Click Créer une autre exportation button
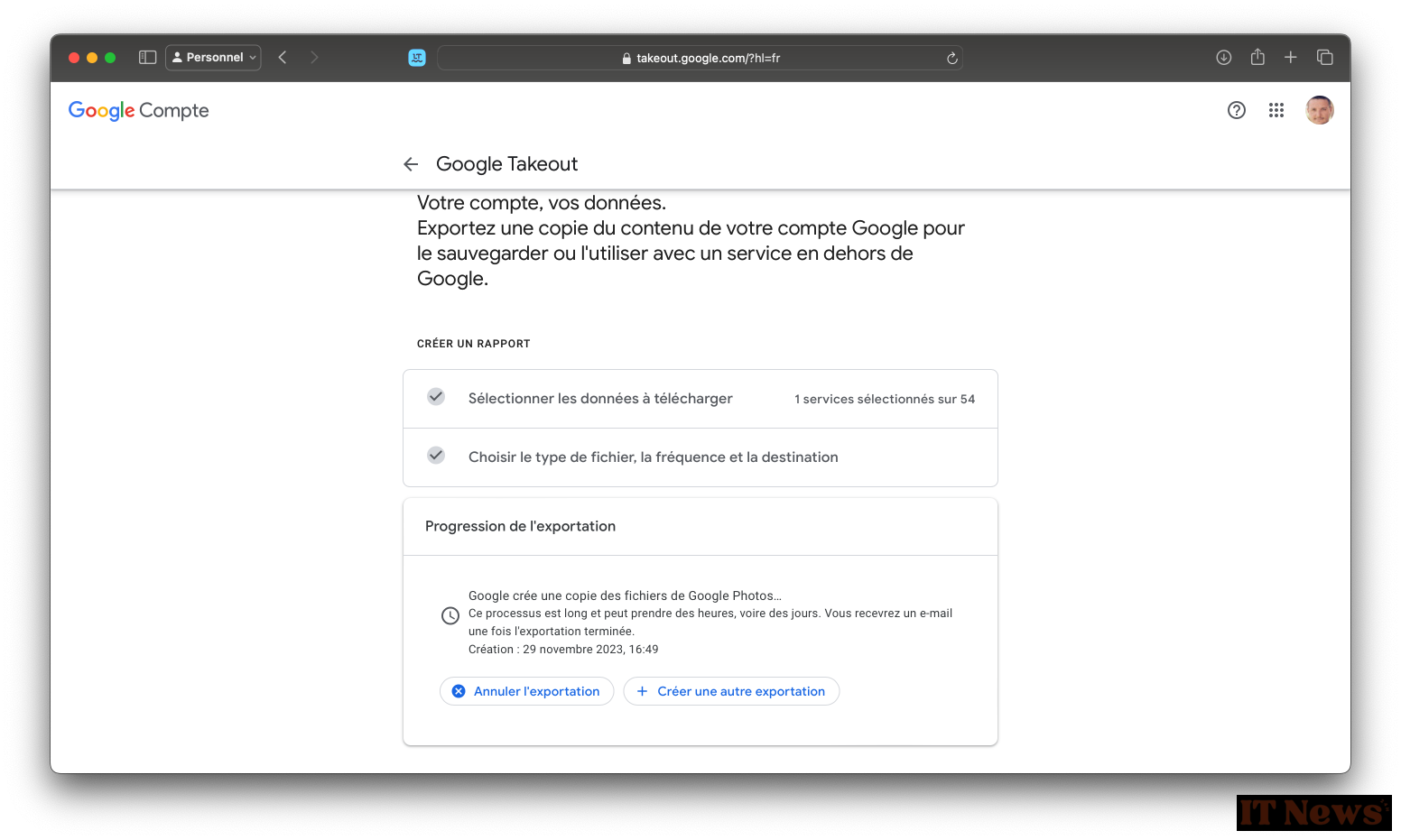This screenshot has width=1401, height=840. point(731,691)
